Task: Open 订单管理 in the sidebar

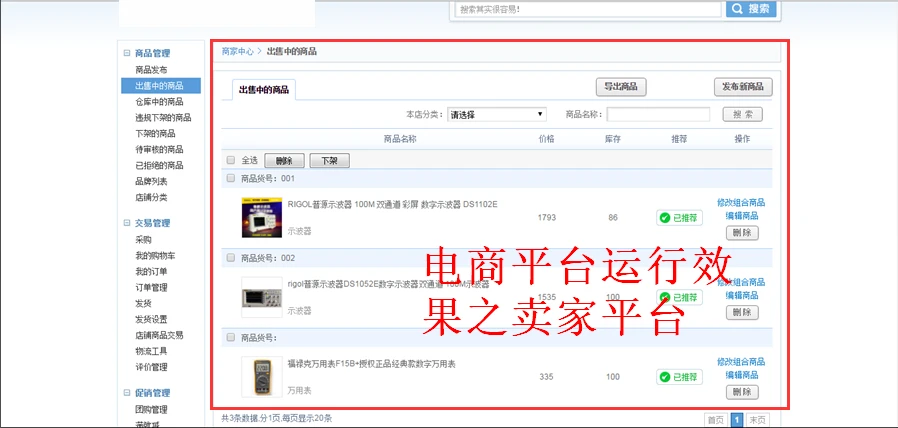Action: (151, 288)
